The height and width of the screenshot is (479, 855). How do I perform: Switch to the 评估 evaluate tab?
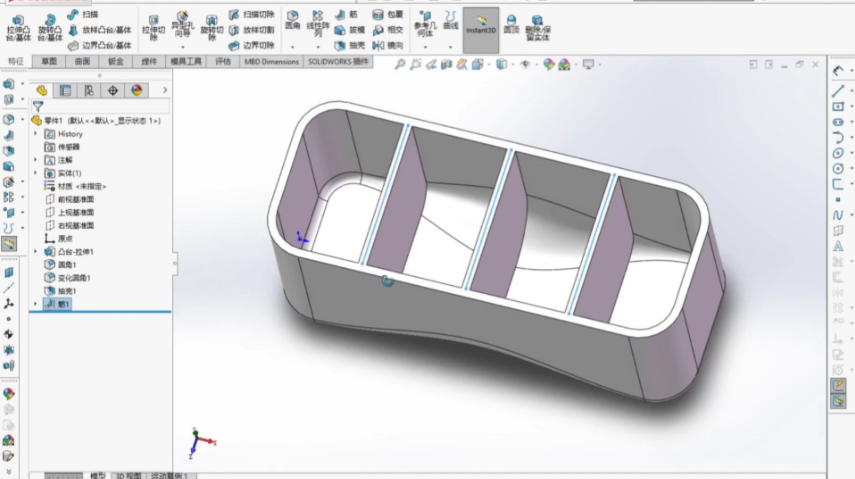click(223, 62)
